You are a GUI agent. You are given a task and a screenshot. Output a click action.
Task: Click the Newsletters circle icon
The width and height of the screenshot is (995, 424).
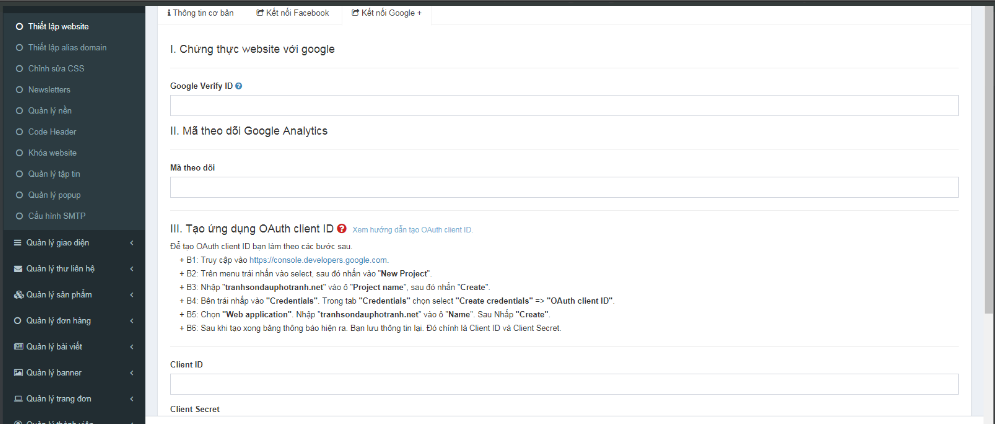[x=19, y=89]
